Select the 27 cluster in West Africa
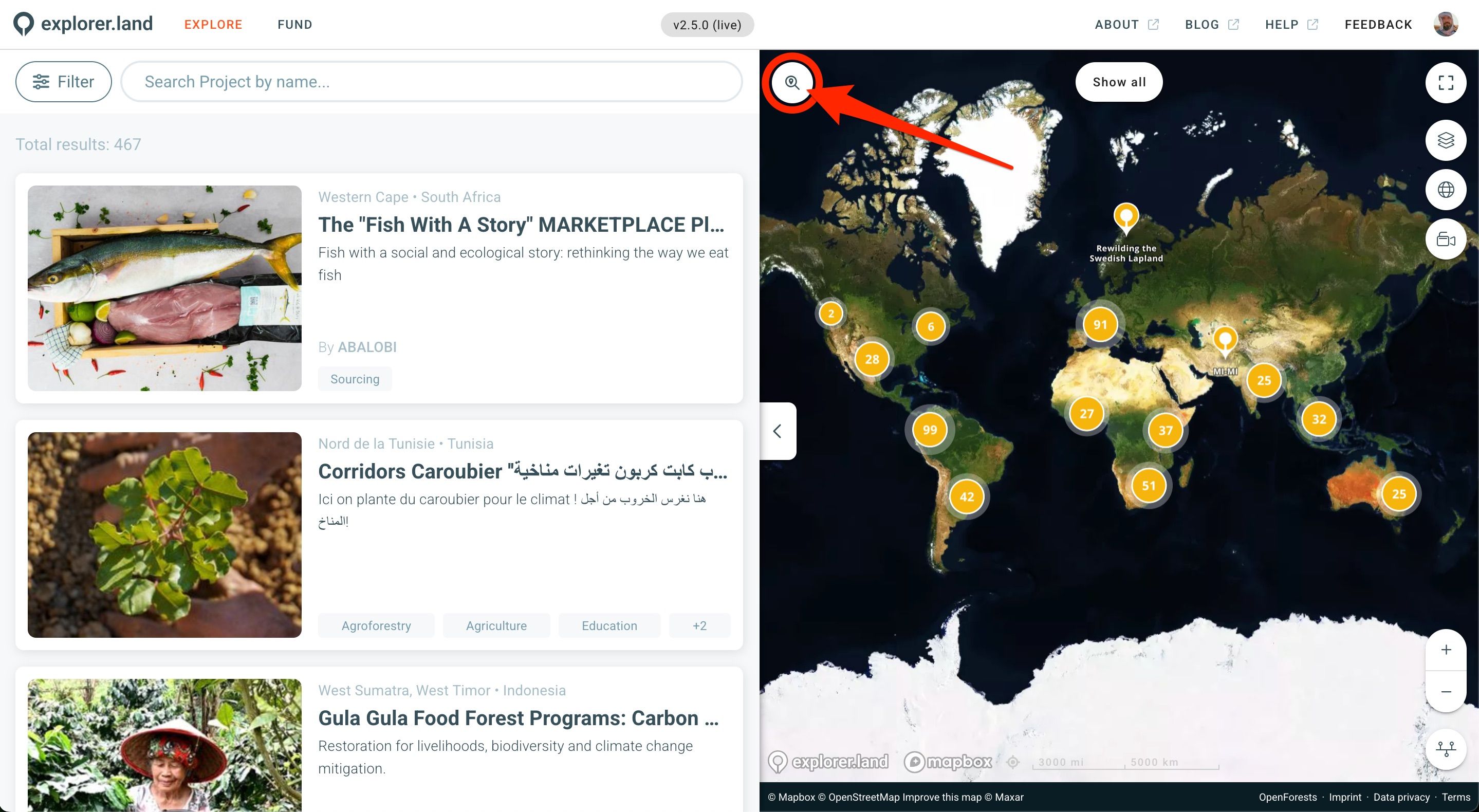1479x812 pixels. 1087,414
